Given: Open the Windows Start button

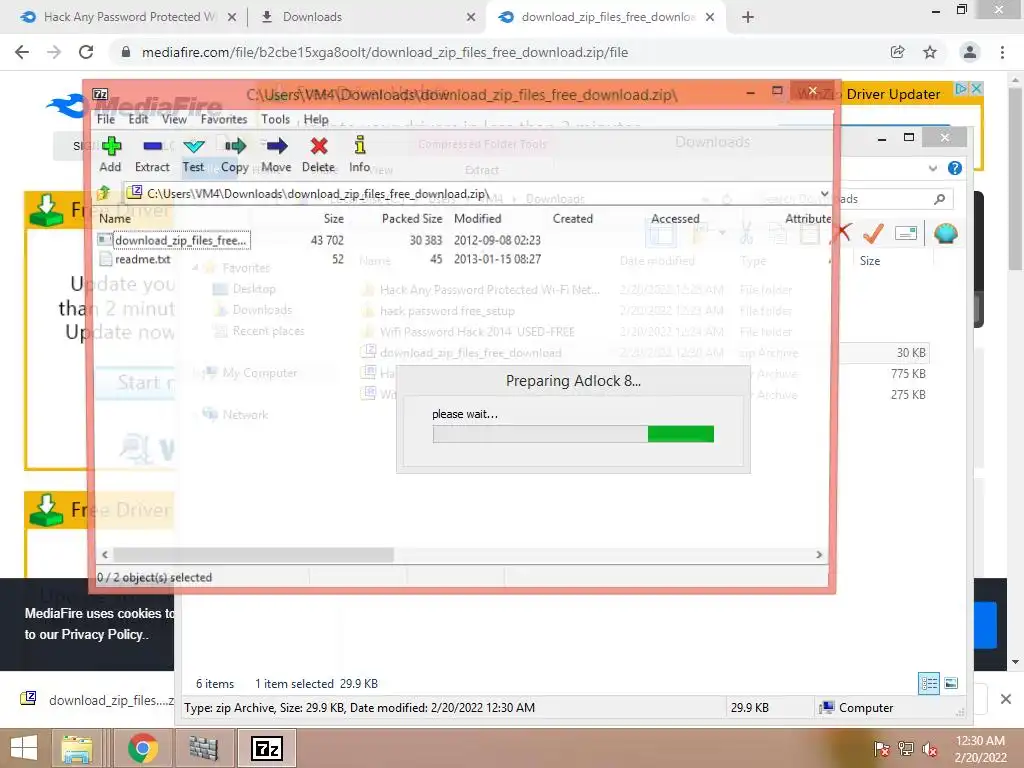Looking at the screenshot, I should [x=24, y=748].
